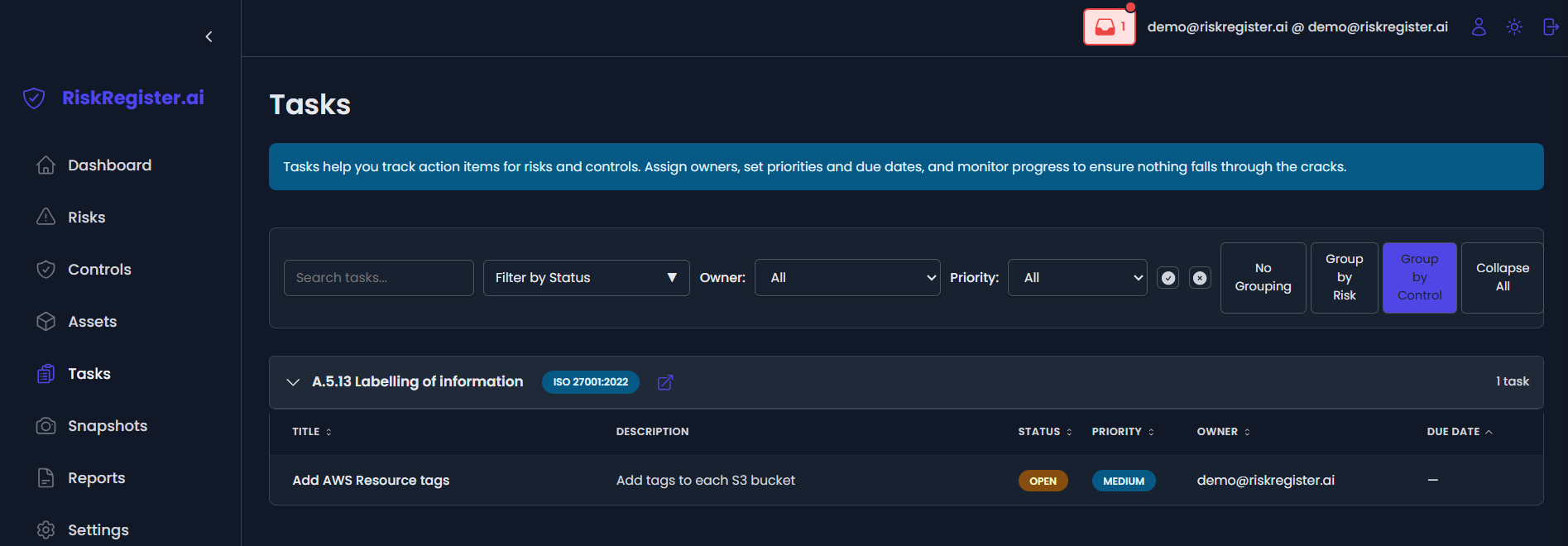Switch to Group by Risk
The width and height of the screenshot is (1568, 546).
tap(1344, 278)
